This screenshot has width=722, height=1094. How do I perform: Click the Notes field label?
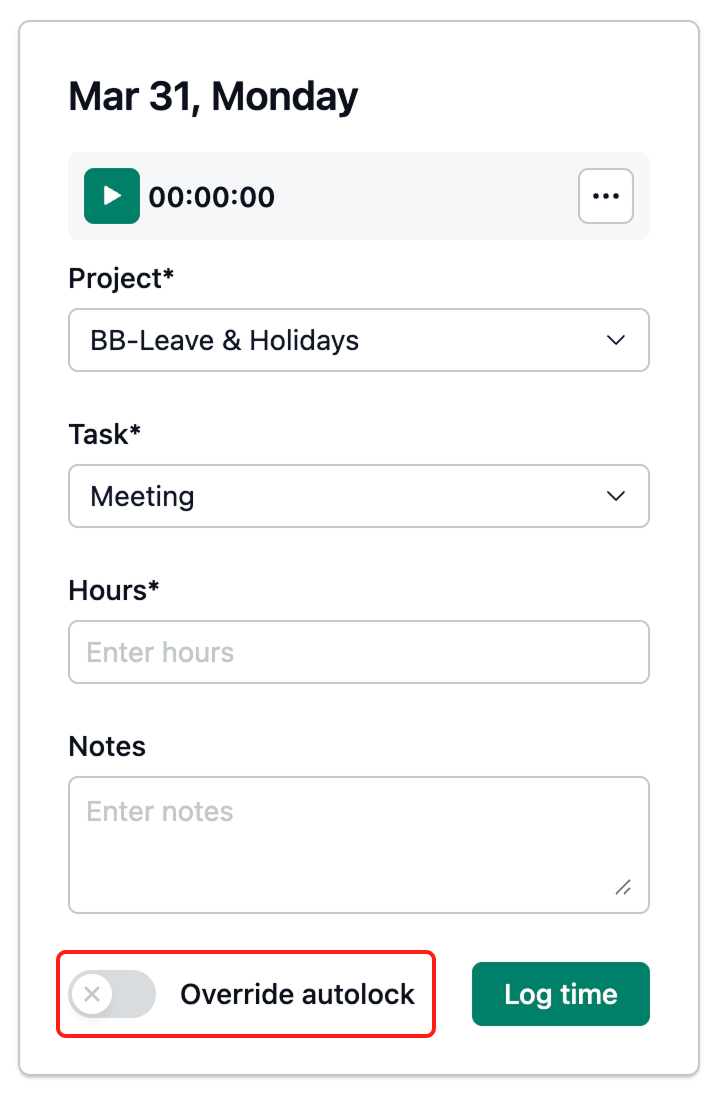click(107, 746)
